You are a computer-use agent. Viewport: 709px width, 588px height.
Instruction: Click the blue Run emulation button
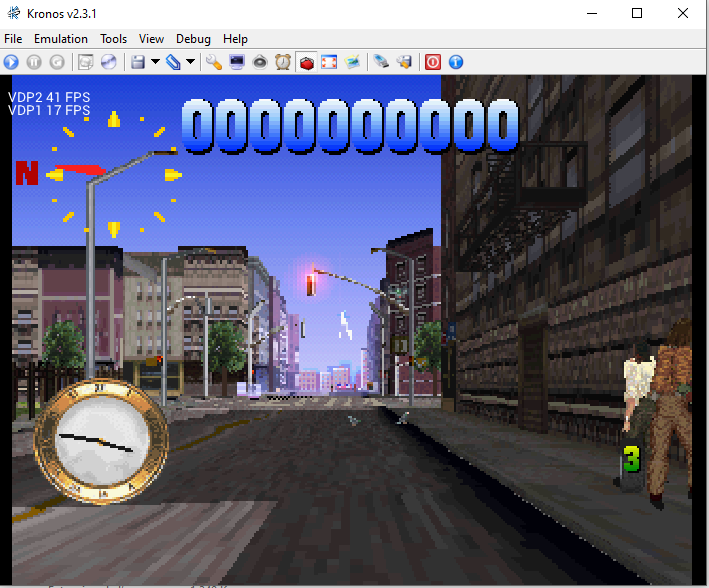(11, 62)
